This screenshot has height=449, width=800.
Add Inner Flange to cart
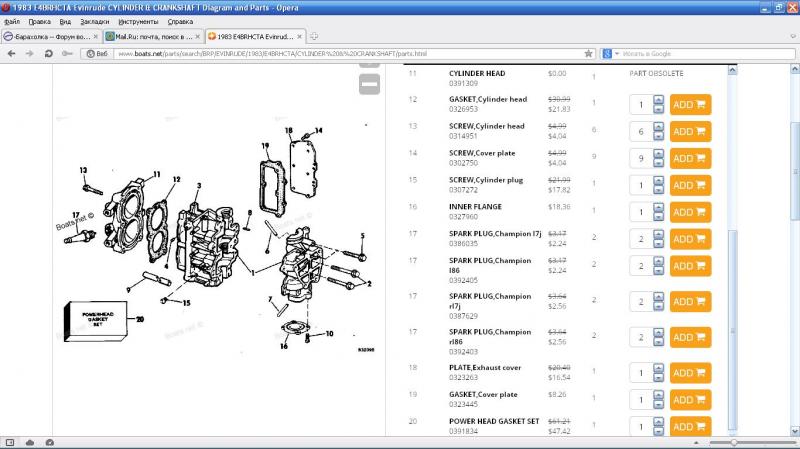pyautogui.click(x=689, y=212)
